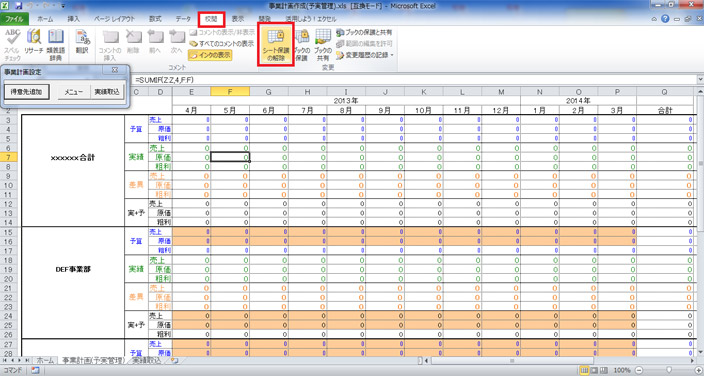Click メニュー button in 事業計画設定 panel

[74, 92]
